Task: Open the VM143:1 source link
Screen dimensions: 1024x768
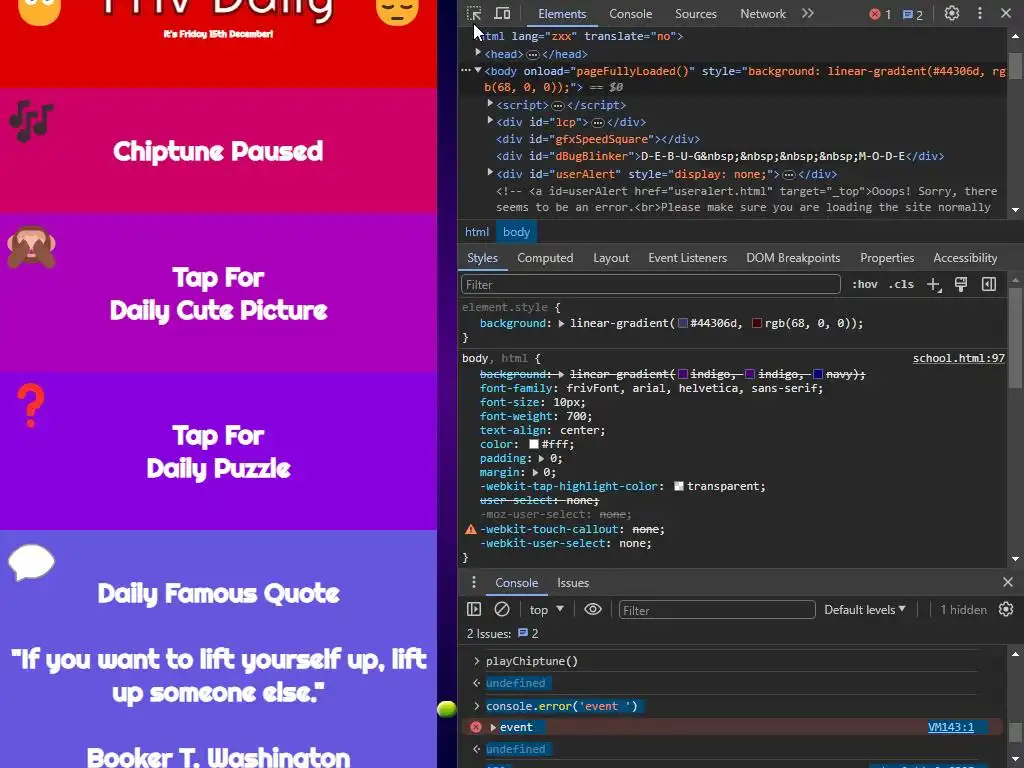Action: point(950,727)
